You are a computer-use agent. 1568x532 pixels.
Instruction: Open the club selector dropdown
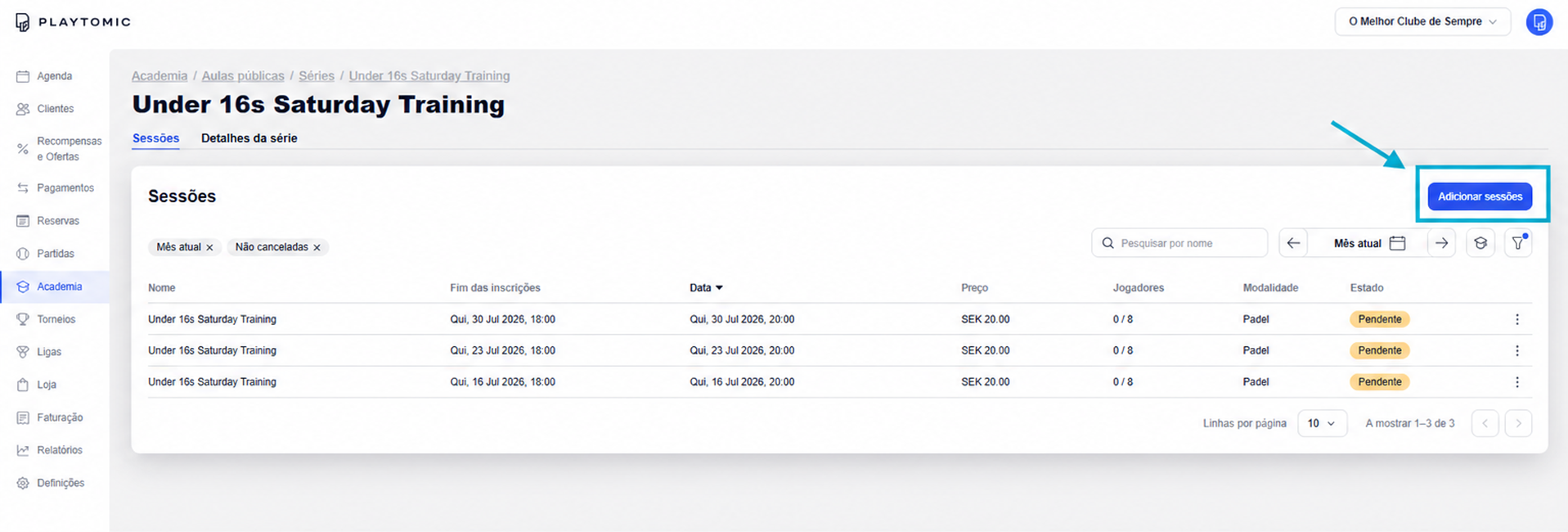(1422, 22)
